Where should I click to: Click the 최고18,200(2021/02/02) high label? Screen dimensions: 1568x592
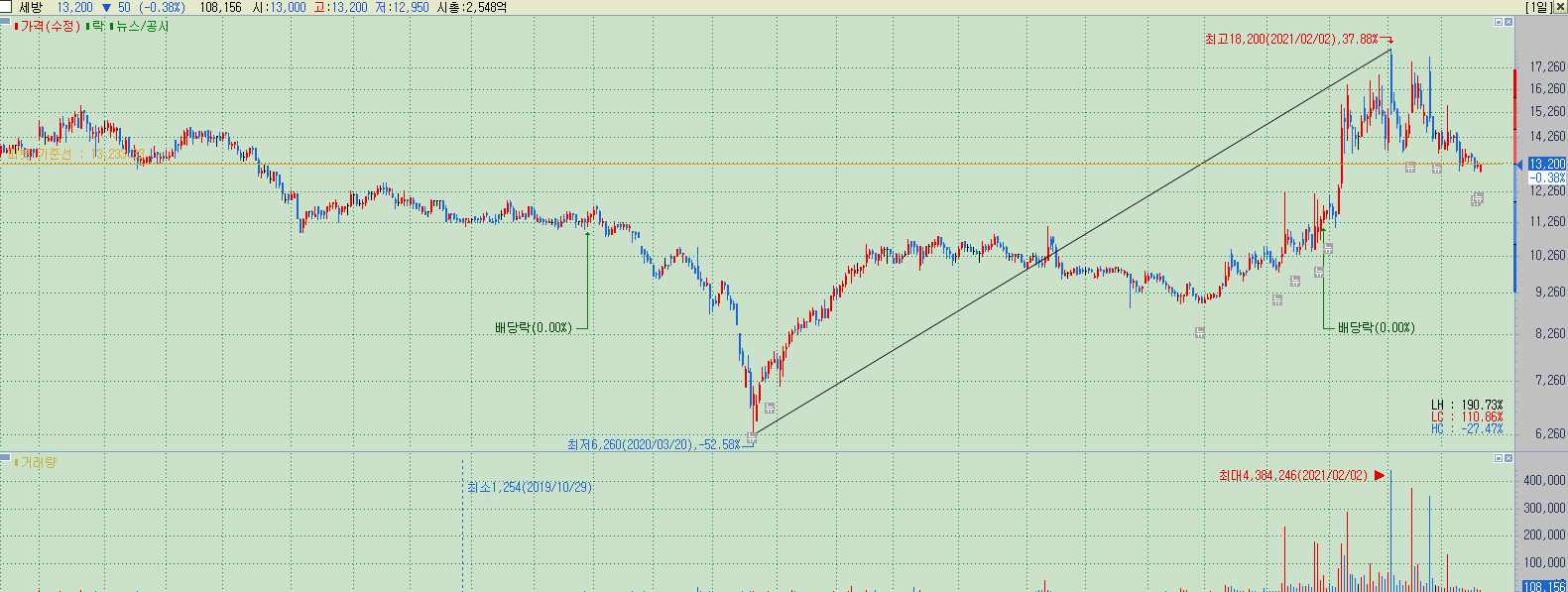(1291, 40)
